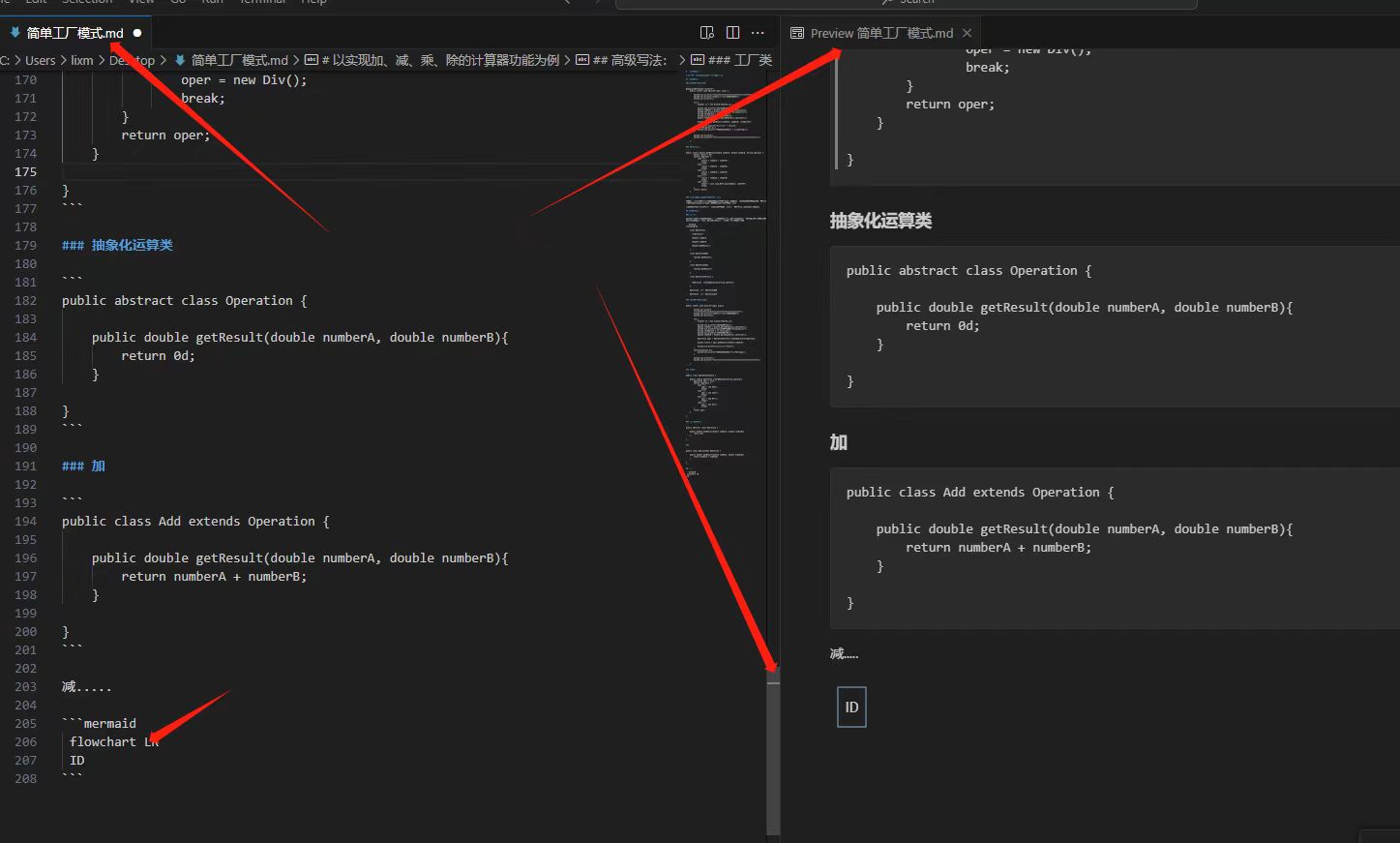Image resolution: width=1400 pixels, height=843 pixels.
Task: Click line number 205 in the gutter
Action: click(26, 723)
